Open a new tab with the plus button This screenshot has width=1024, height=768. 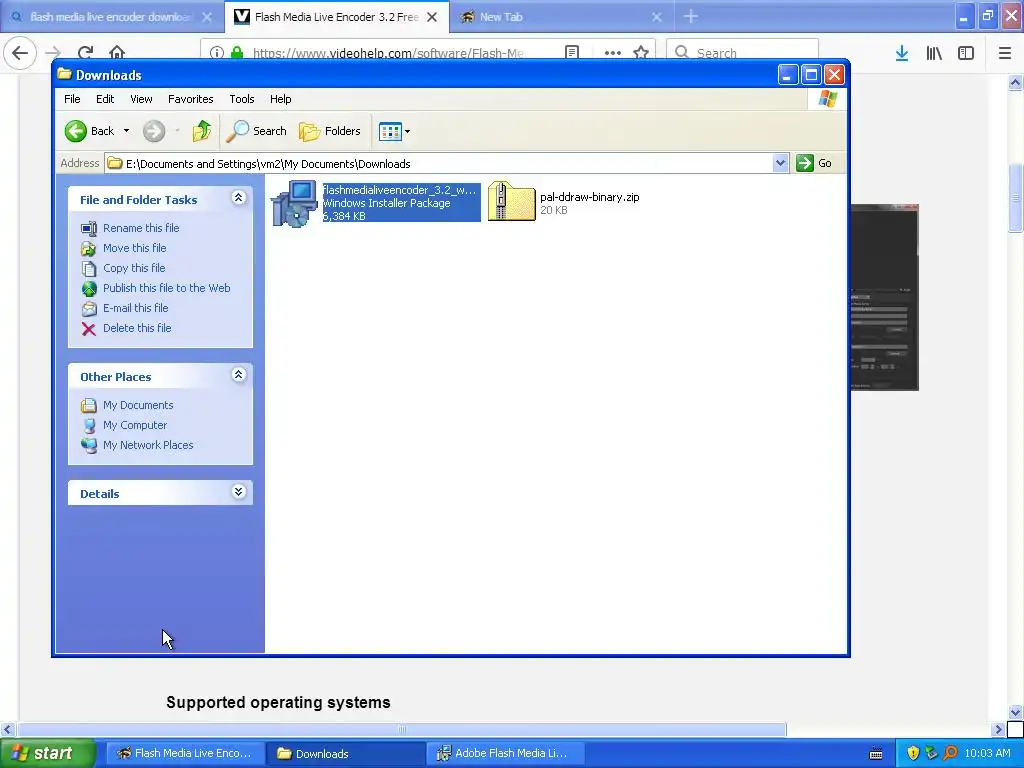click(691, 17)
